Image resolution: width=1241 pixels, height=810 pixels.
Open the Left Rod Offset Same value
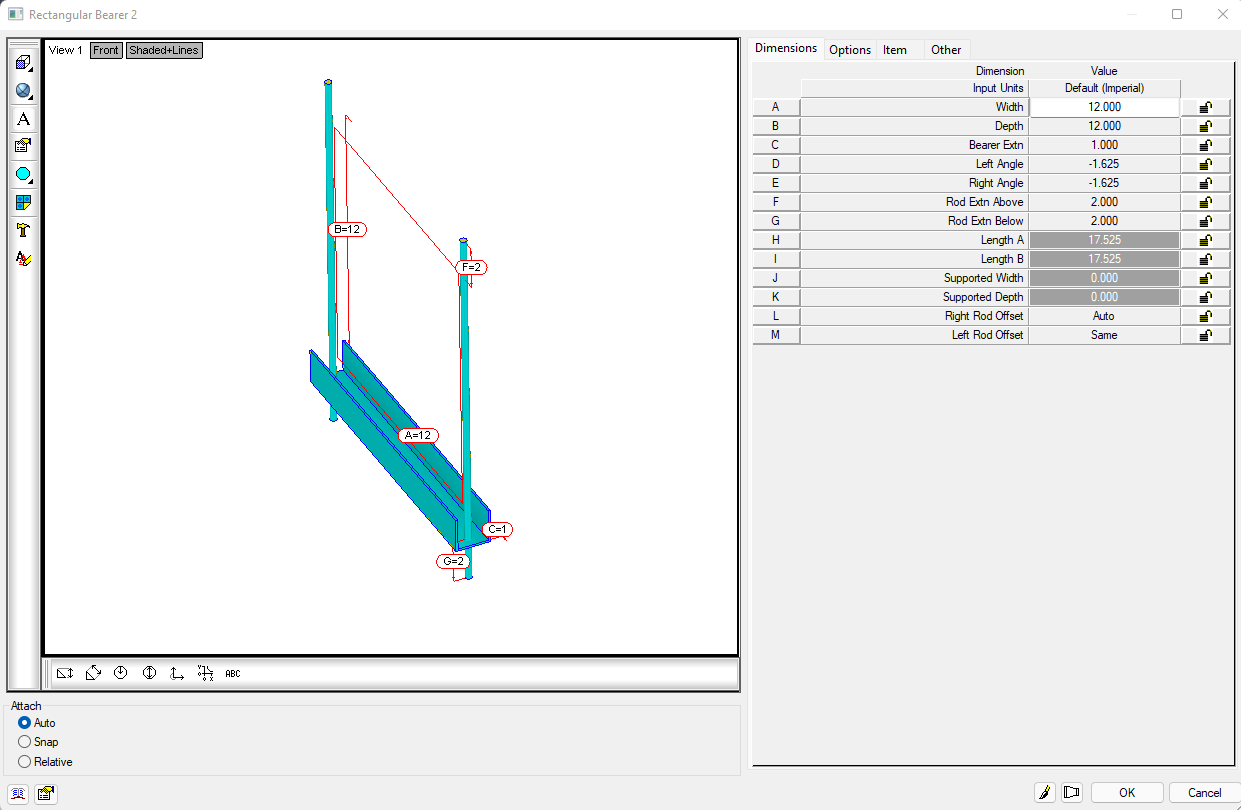1103,334
